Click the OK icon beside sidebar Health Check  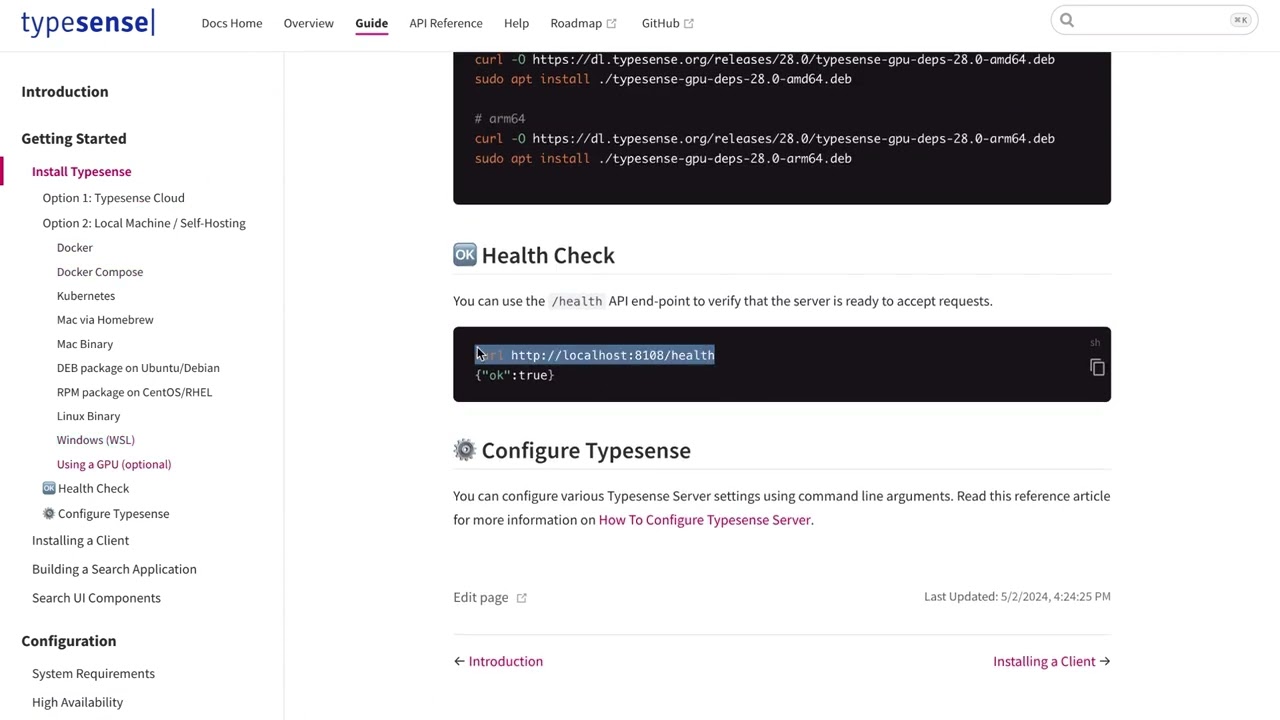49,488
